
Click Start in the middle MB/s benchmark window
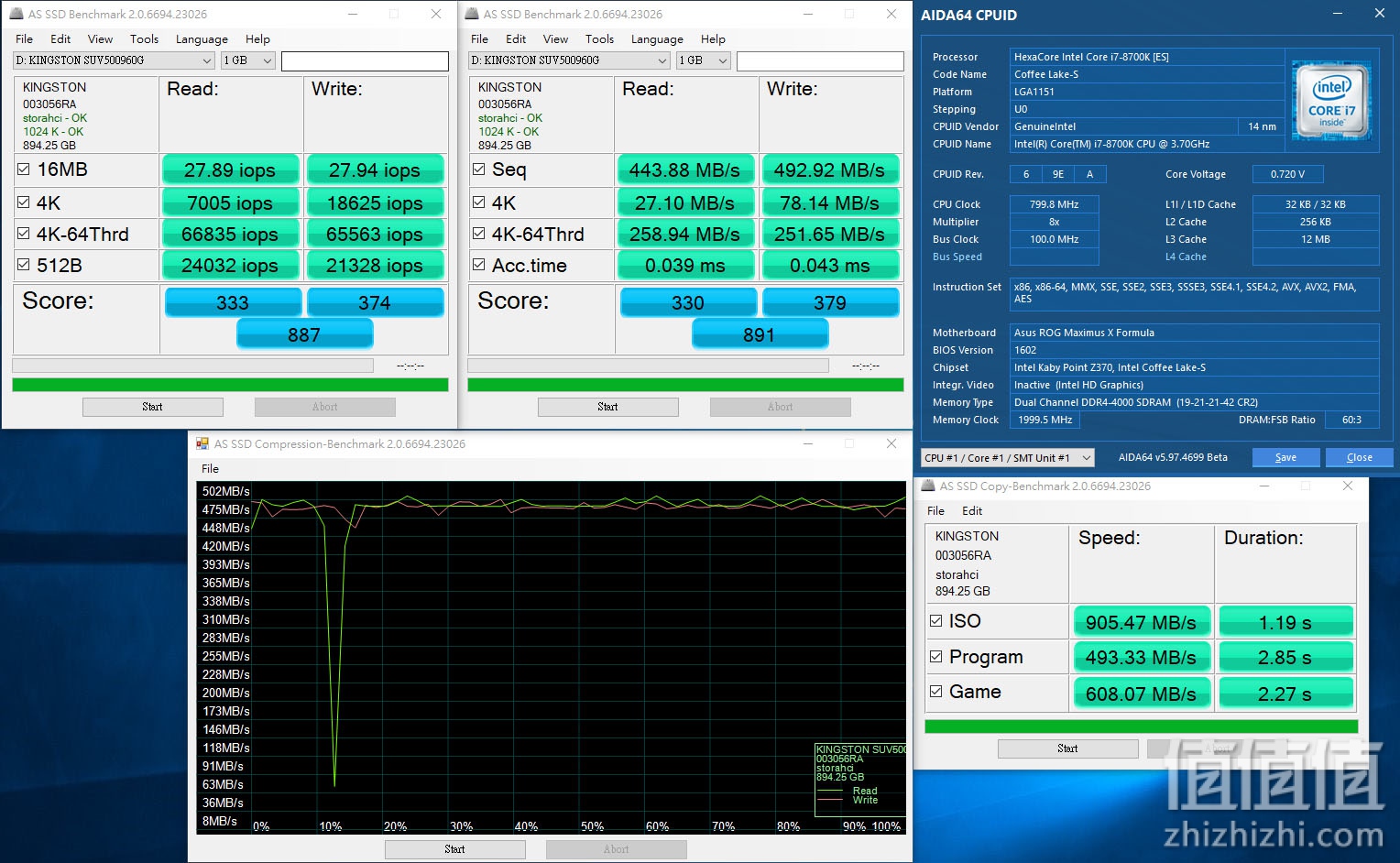pos(608,407)
